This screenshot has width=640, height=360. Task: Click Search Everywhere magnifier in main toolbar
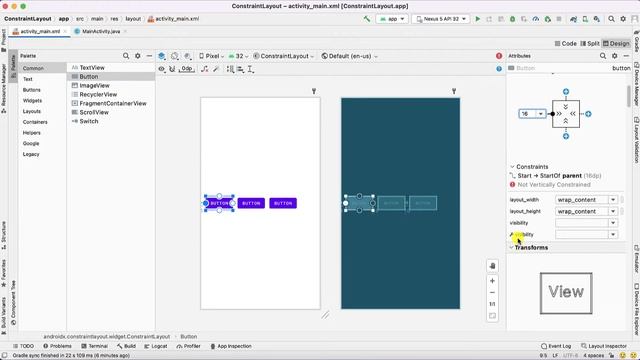(611, 19)
